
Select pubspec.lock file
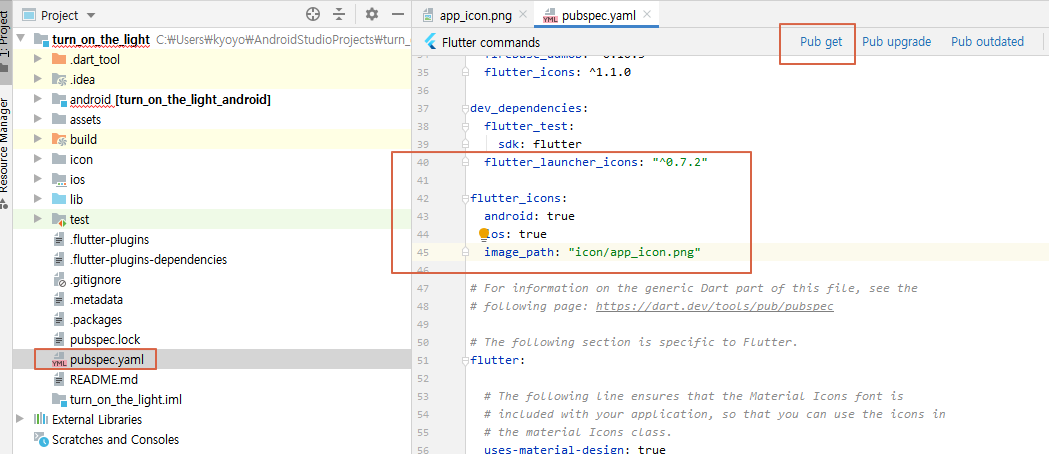tap(105, 340)
